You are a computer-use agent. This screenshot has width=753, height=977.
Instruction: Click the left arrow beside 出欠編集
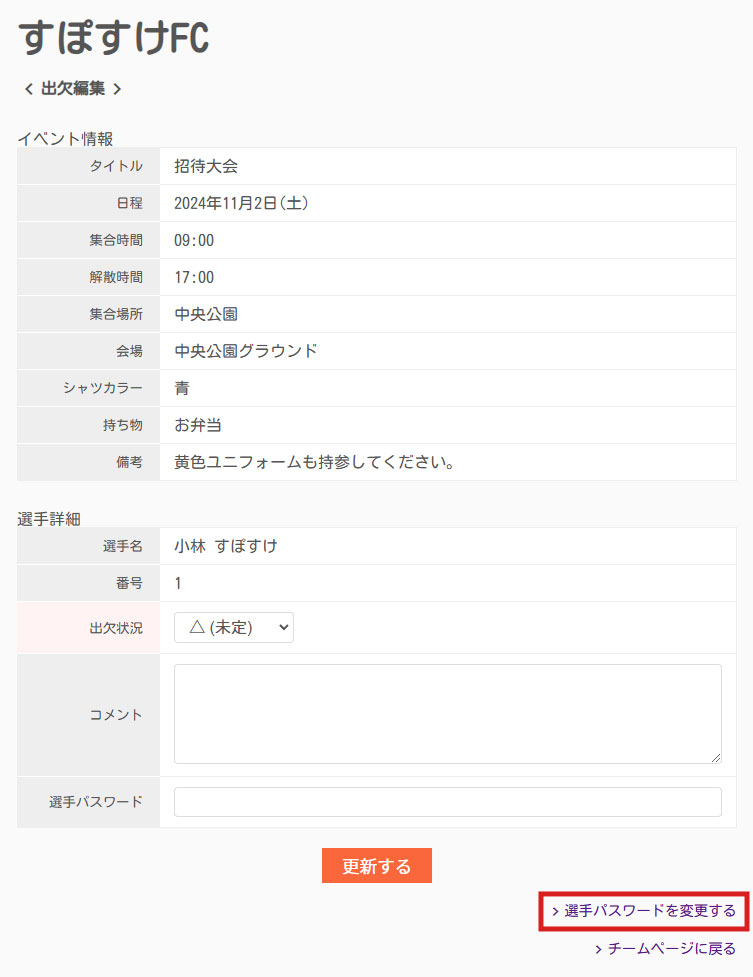pos(27,89)
